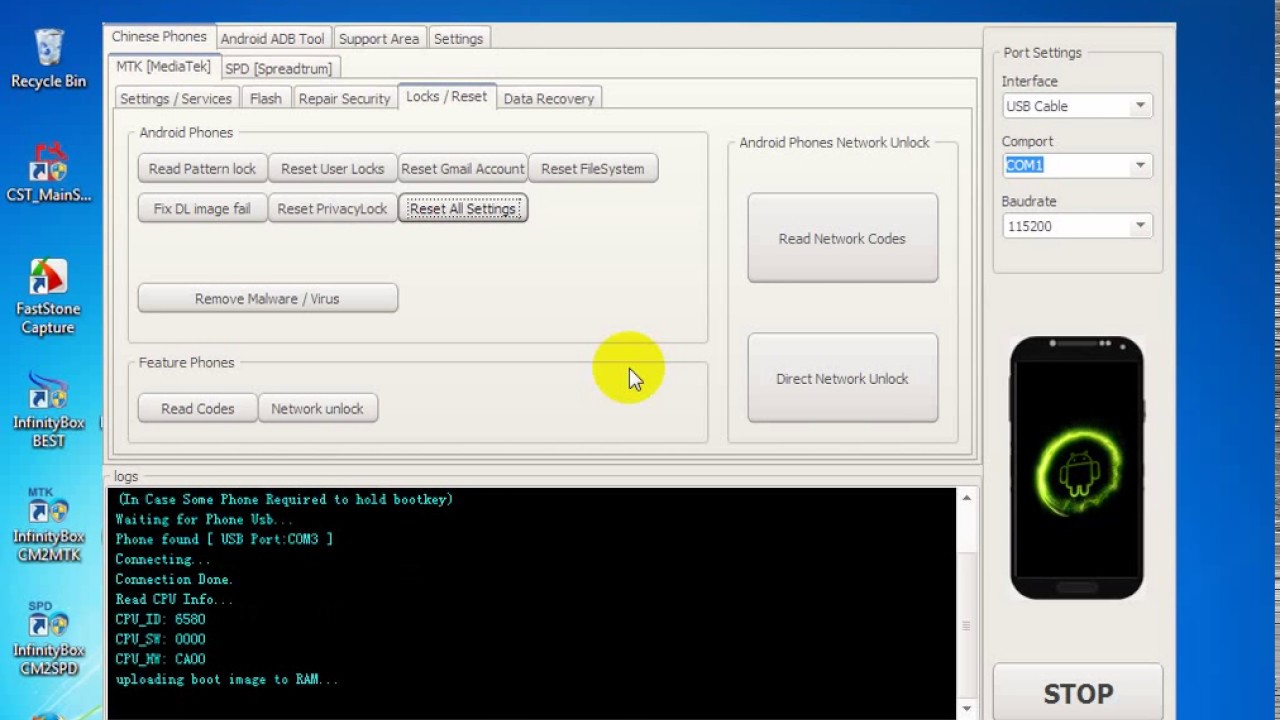Open InfinityBox CM2MTK desktop shortcut
This screenshot has height=720, width=1280.
pos(48,525)
